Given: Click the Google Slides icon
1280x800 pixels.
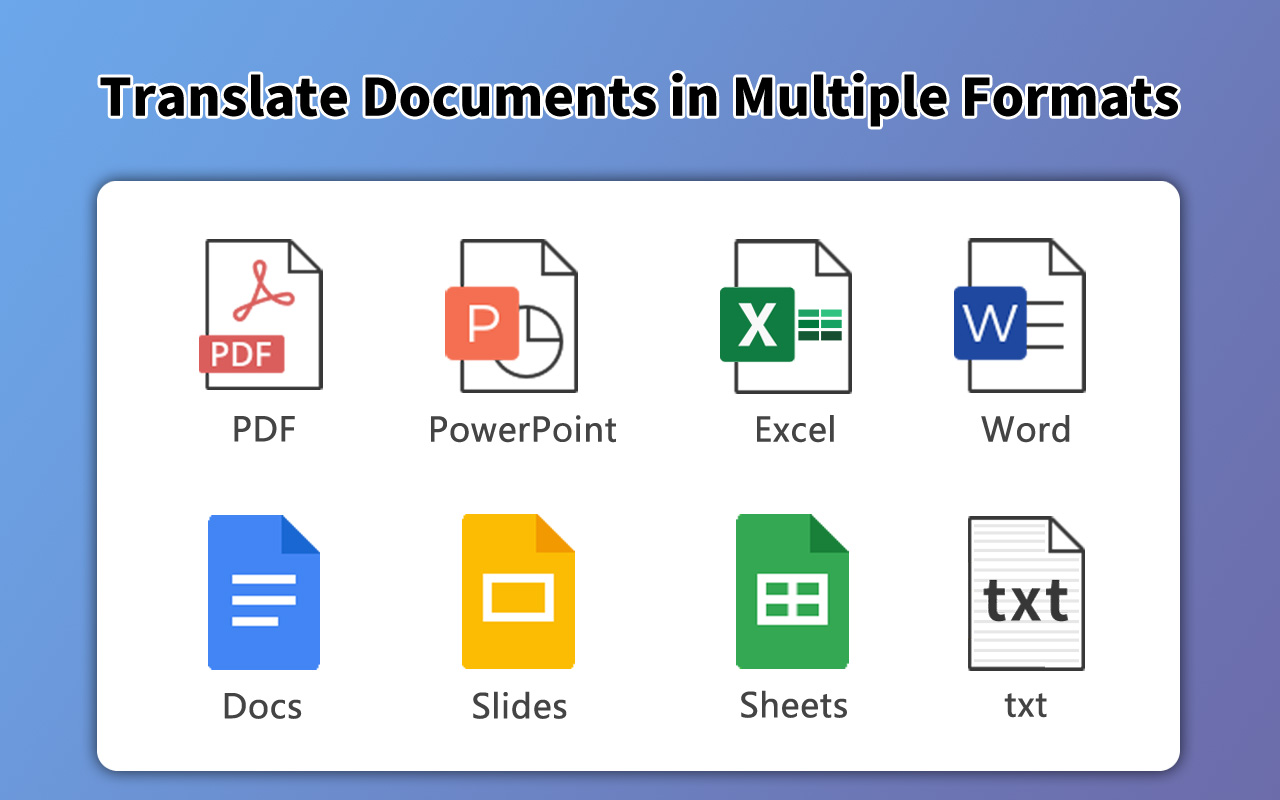Looking at the screenshot, I should pyautogui.click(x=519, y=590).
